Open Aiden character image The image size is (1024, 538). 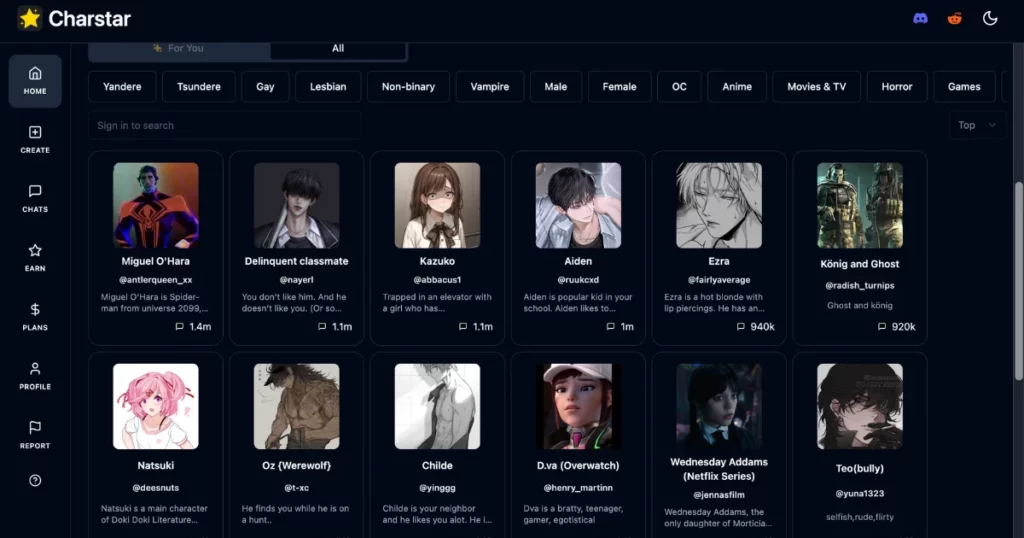578,206
